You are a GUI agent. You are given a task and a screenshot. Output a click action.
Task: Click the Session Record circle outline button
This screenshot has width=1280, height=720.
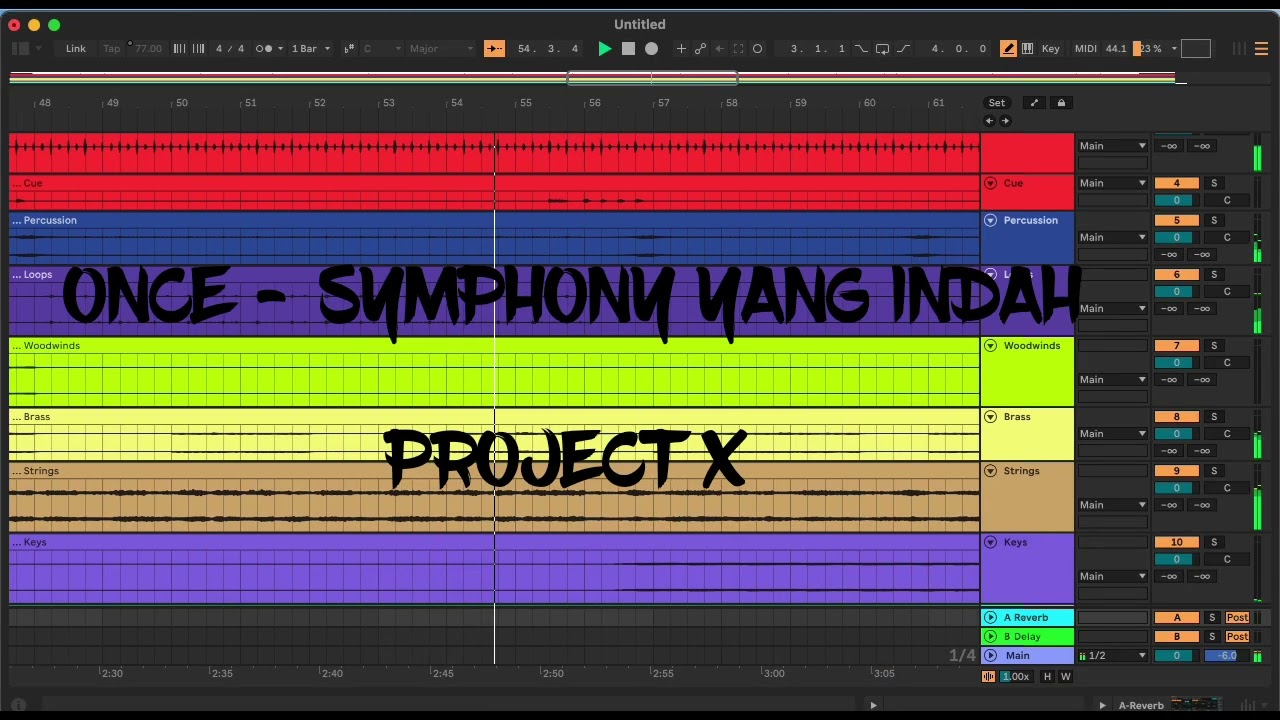coord(757,48)
